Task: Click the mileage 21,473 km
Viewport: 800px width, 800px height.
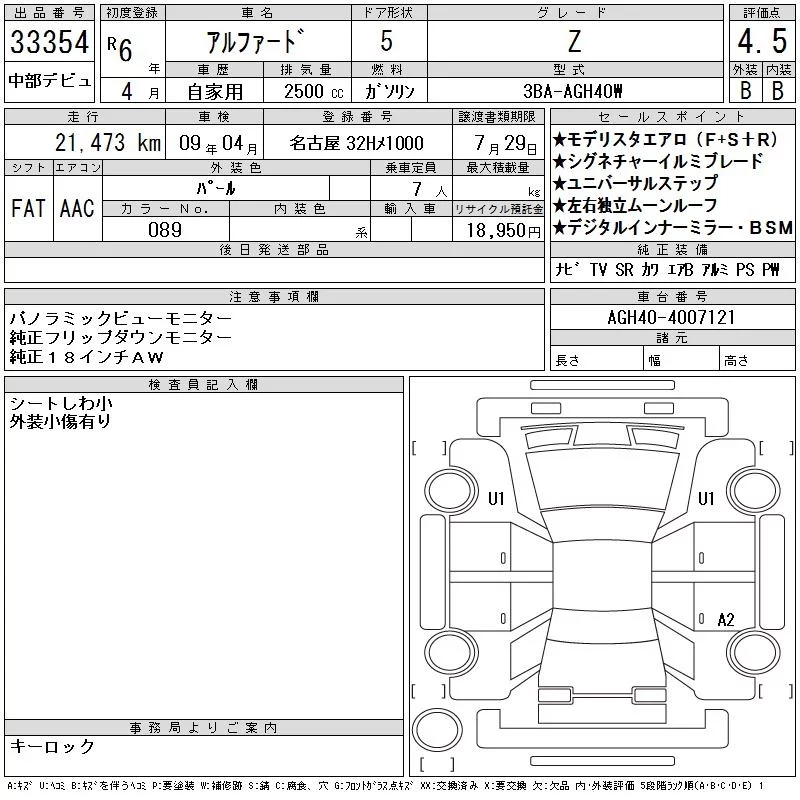Action: click(x=108, y=143)
